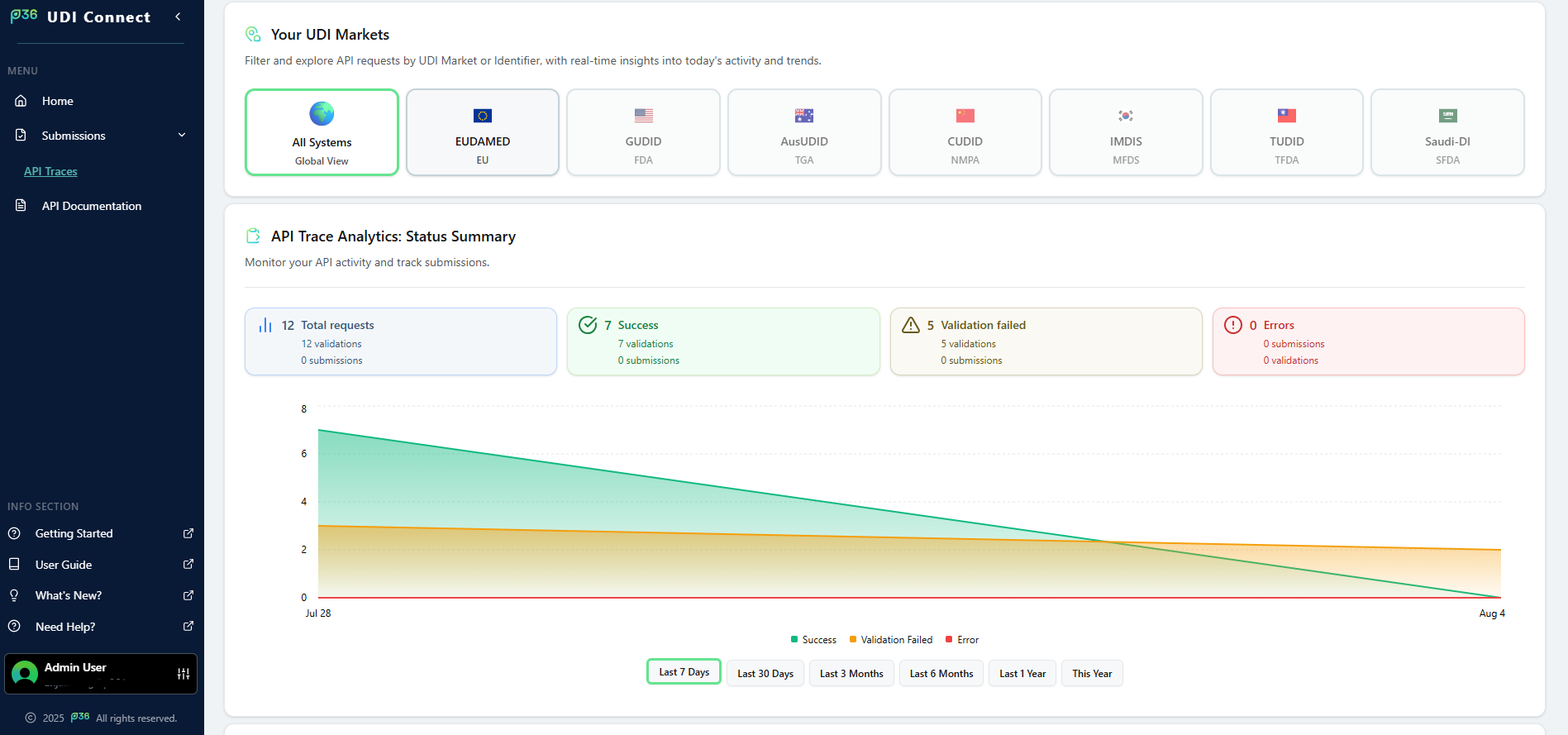Select the CUDID NMPA market card
The width and height of the screenshot is (1568, 735).
[965, 132]
